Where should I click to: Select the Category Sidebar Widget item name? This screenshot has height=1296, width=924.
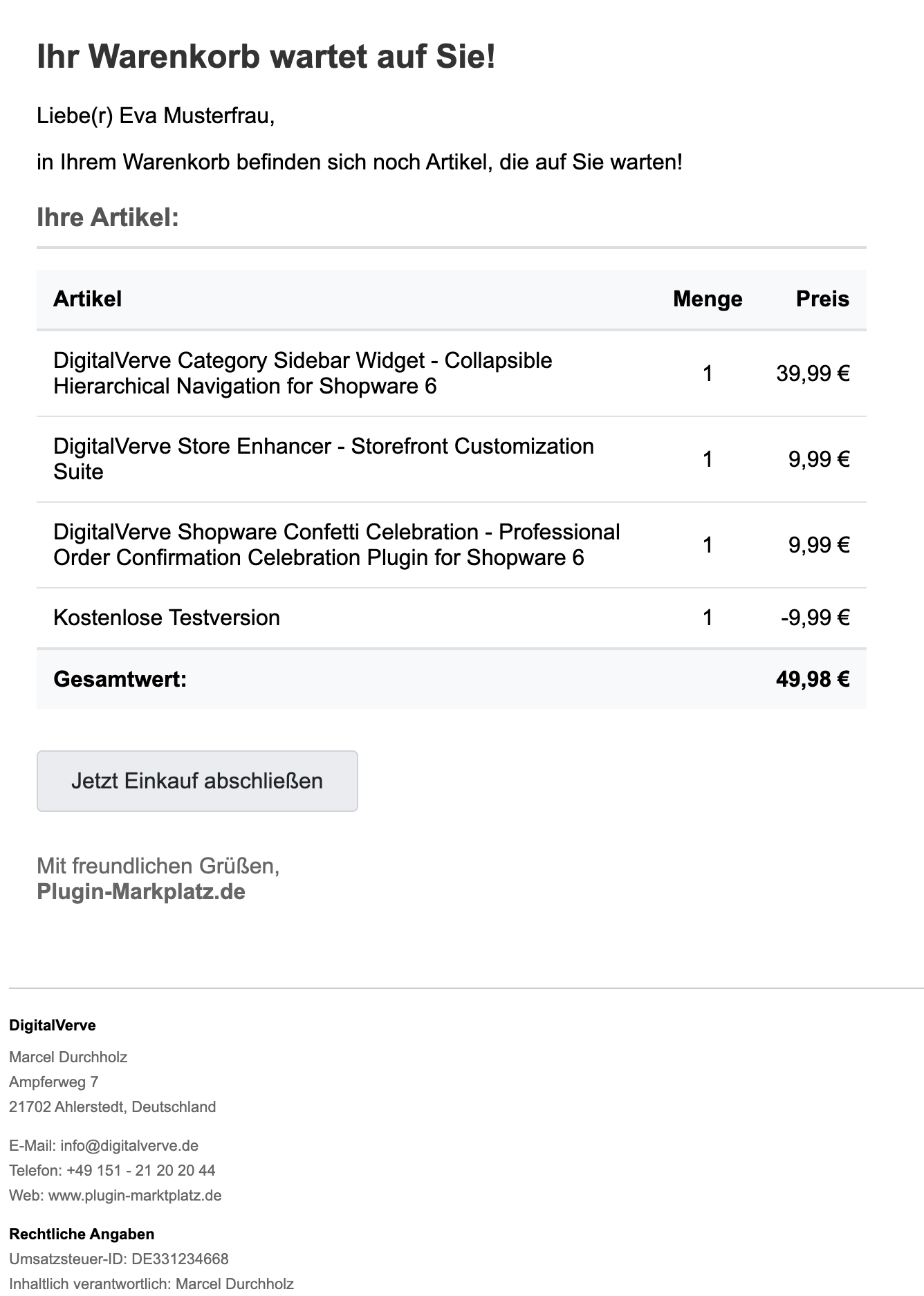[x=302, y=373]
